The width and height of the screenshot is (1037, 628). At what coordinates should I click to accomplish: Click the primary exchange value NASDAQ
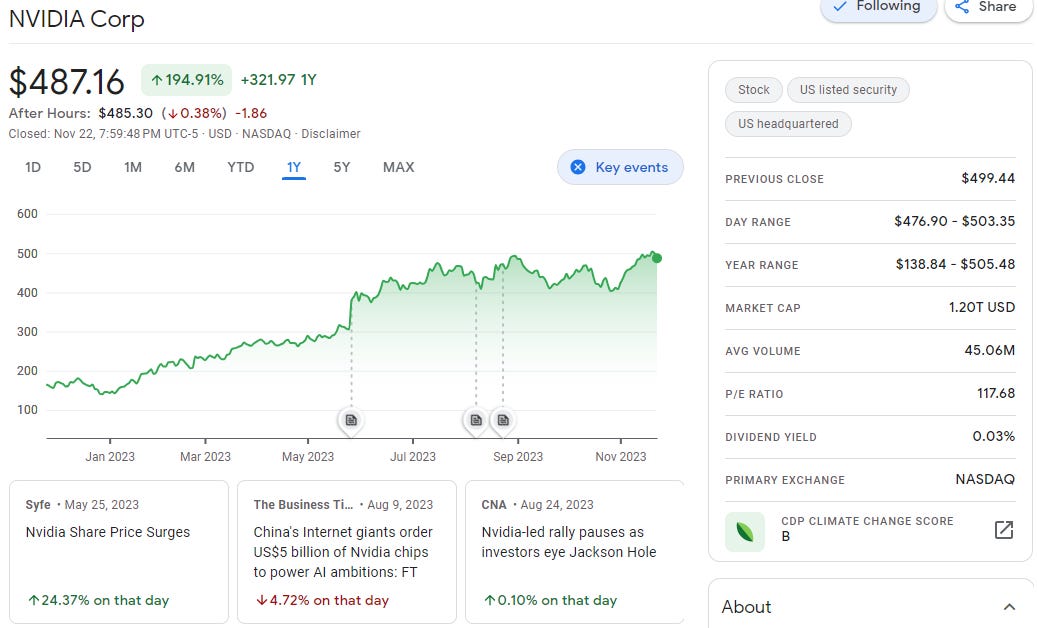985,479
